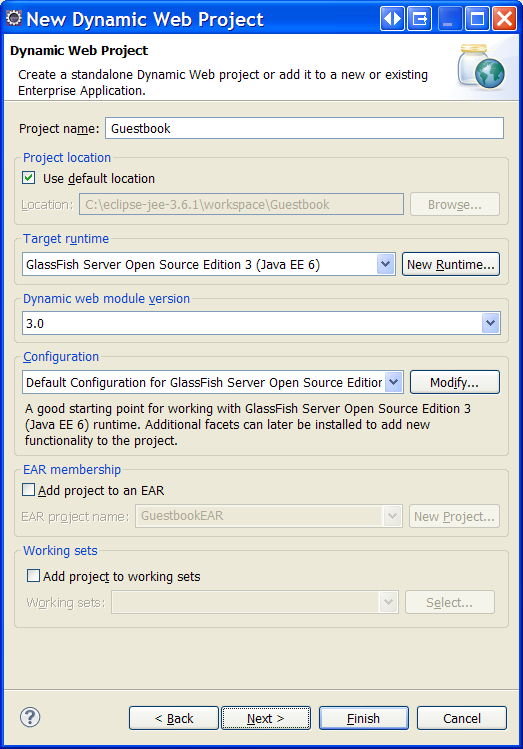Click the web project jar globe icon
Image resolution: width=523 pixels, height=749 pixels.
(x=481, y=67)
